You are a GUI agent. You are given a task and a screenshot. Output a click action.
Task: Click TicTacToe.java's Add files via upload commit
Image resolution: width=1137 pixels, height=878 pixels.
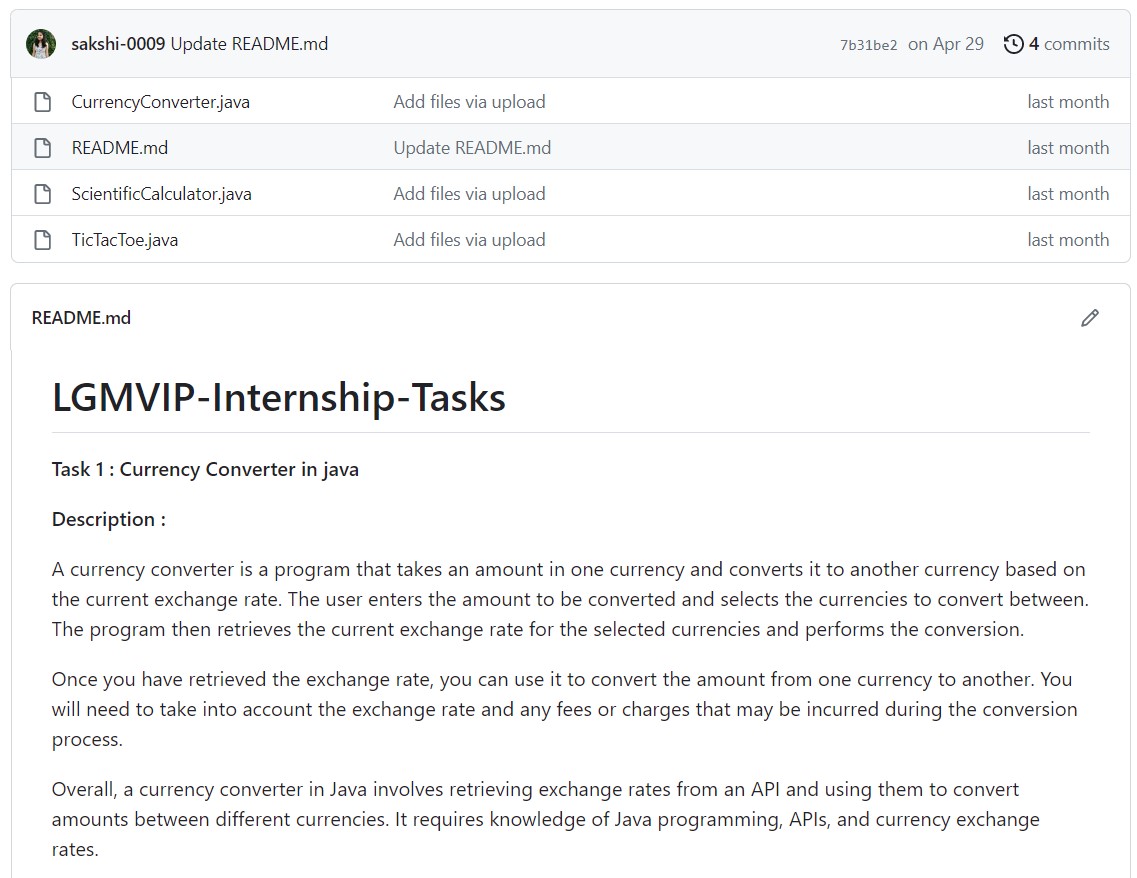point(469,240)
